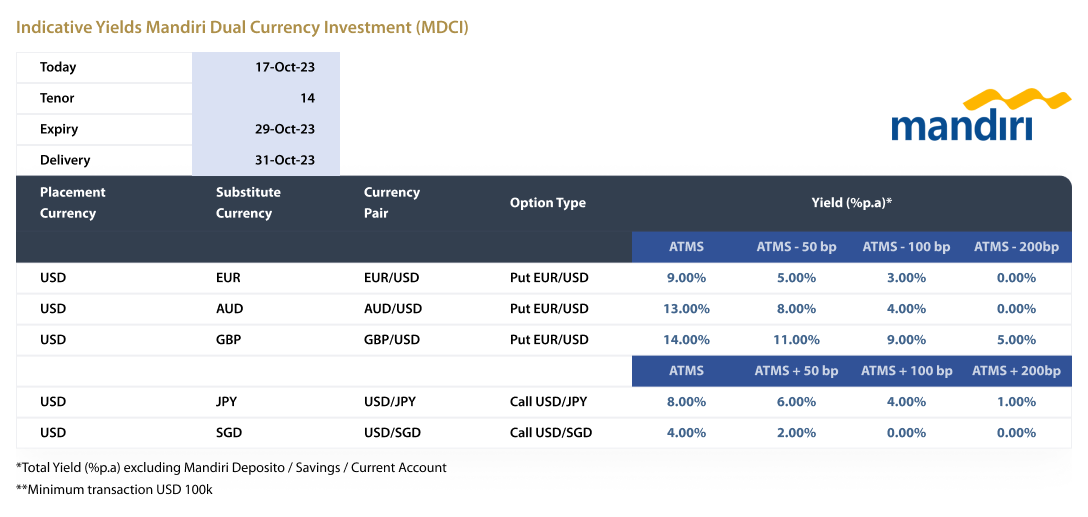Click the Tenor value 14

pyautogui.click(x=307, y=99)
